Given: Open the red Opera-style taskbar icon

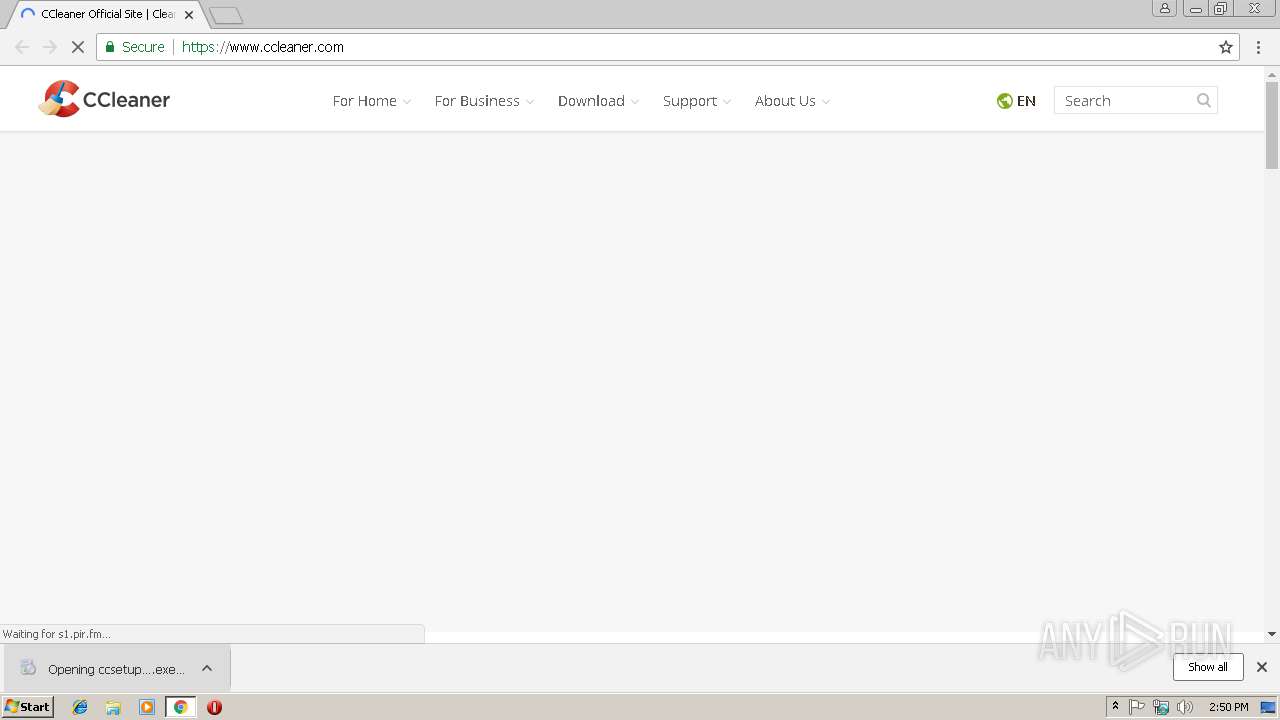Looking at the screenshot, I should [x=214, y=707].
